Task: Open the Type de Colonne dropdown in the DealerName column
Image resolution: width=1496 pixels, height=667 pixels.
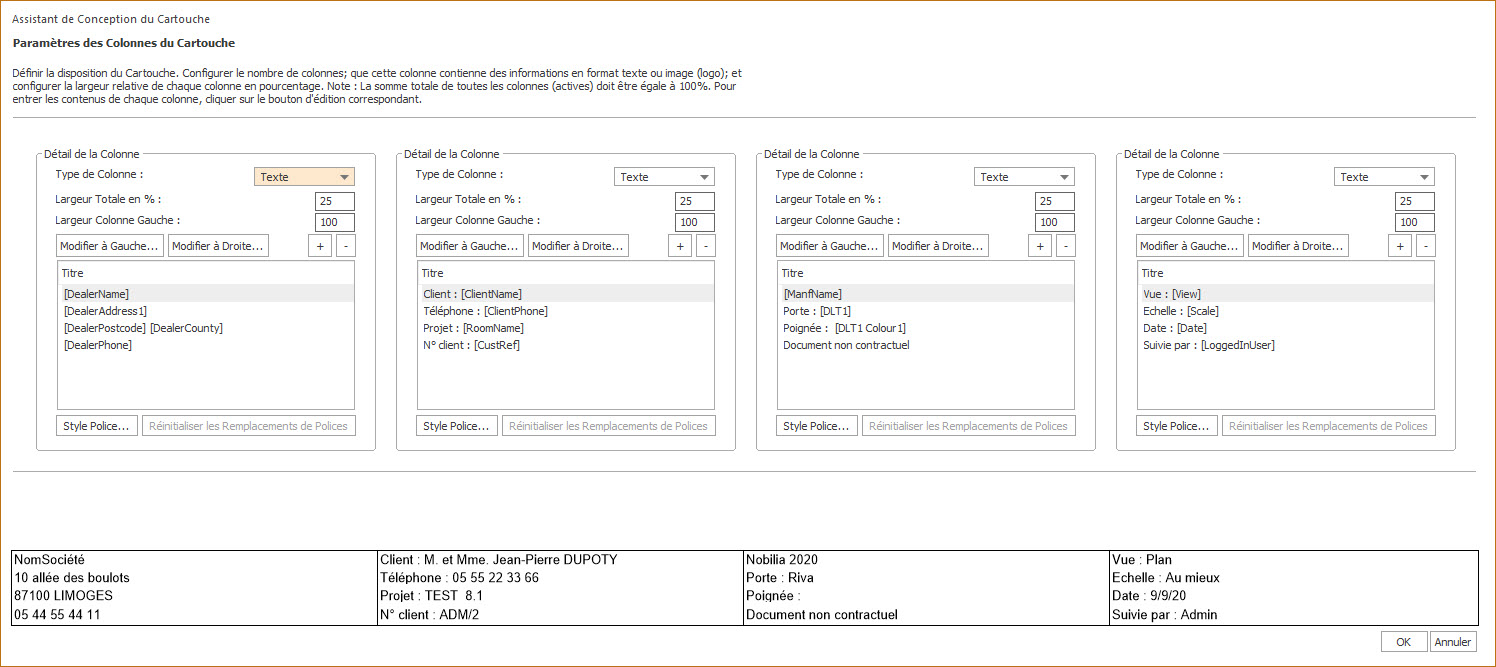Action: (305, 177)
